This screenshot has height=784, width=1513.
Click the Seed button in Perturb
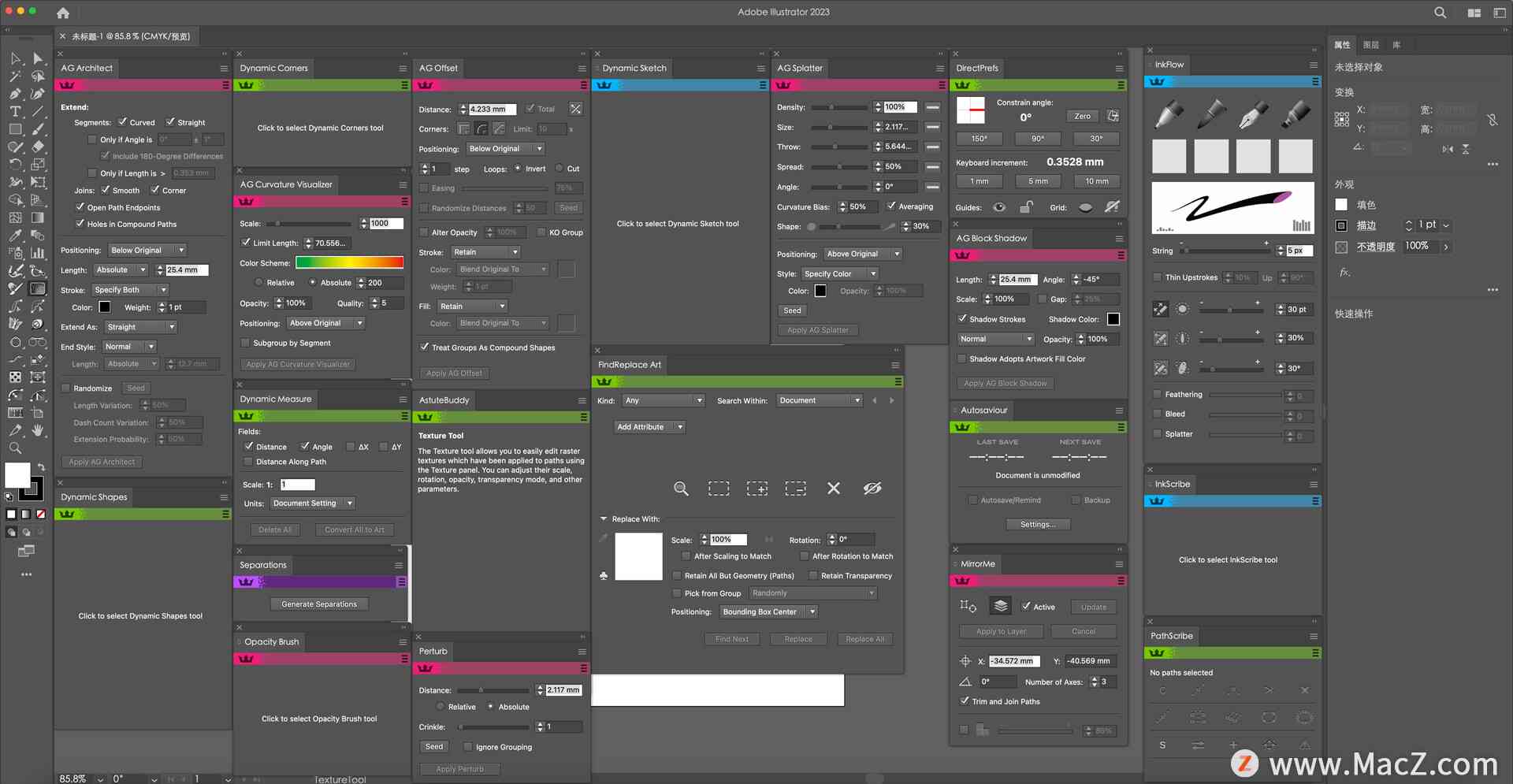(434, 746)
